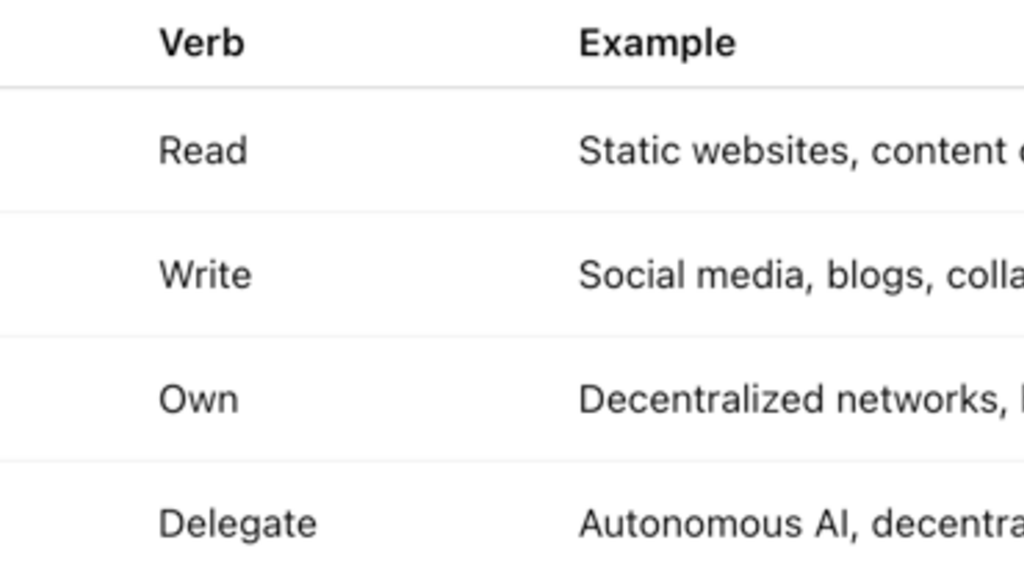Select the Write cell
Image resolution: width=1024 pixels, height=576 pixels.
pos(205,275)
